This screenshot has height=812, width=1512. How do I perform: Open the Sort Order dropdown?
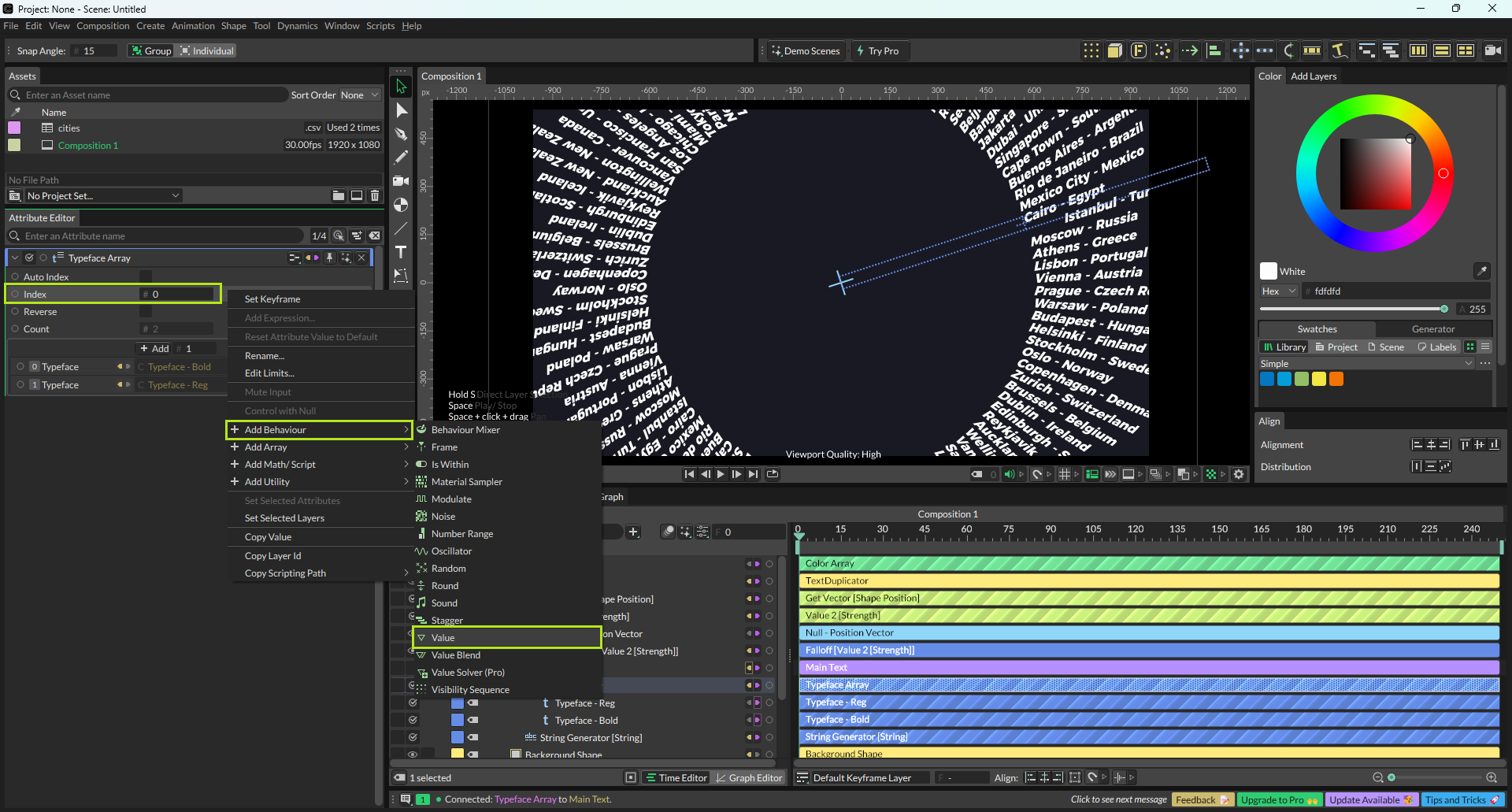[359, 95]
